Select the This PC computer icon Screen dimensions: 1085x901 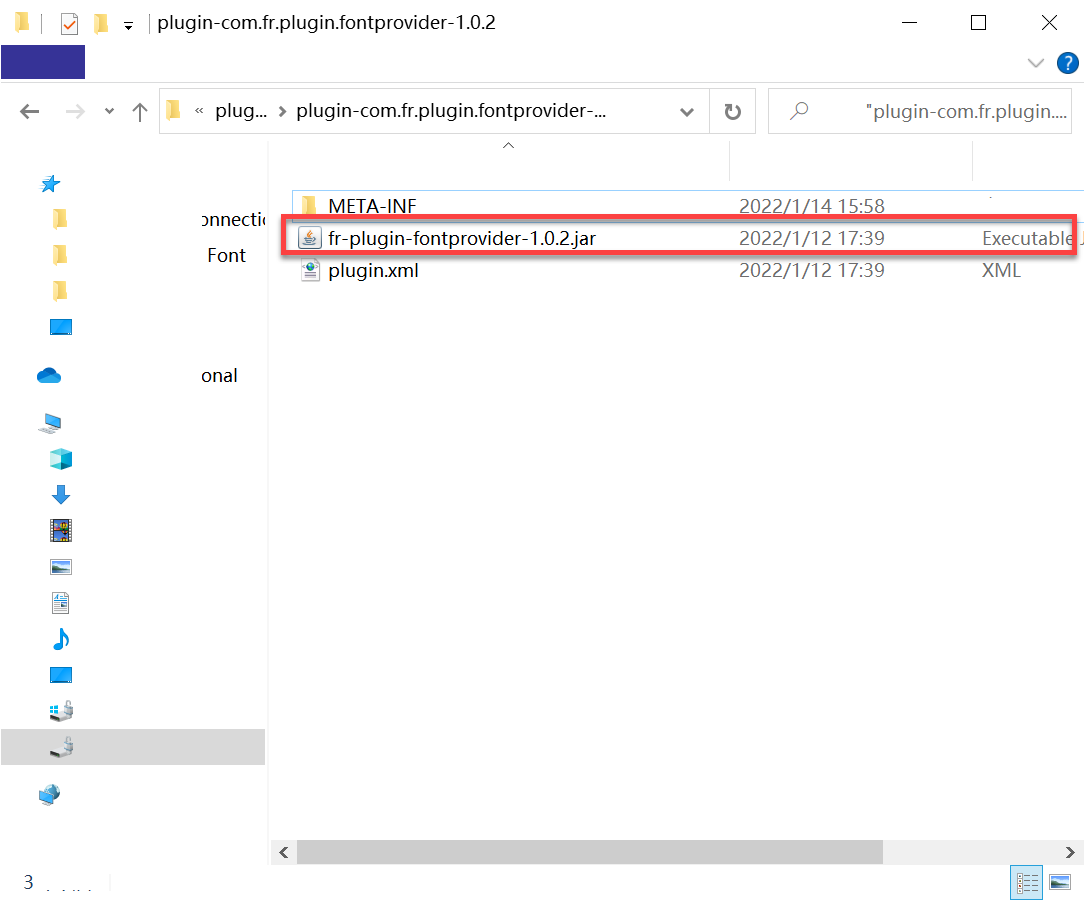[x=50, y=423]
